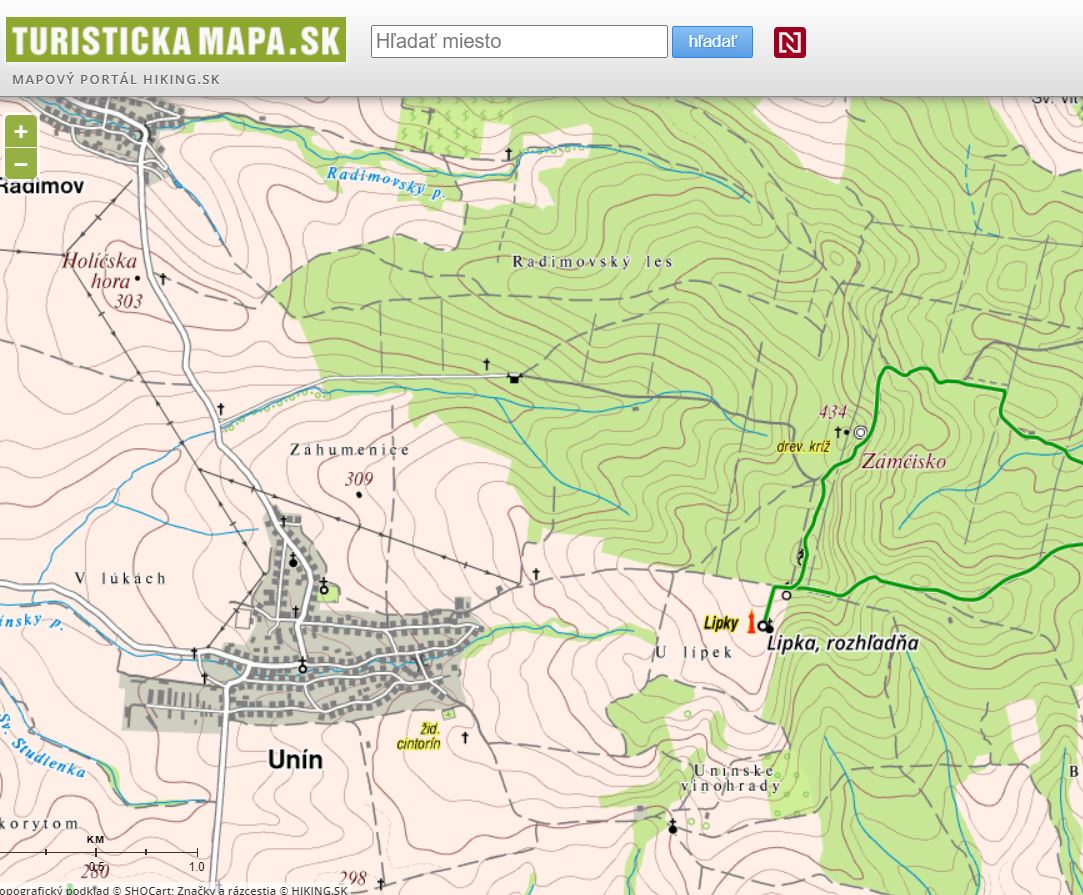Click the hut symbol on forest road

coord(514,378)
